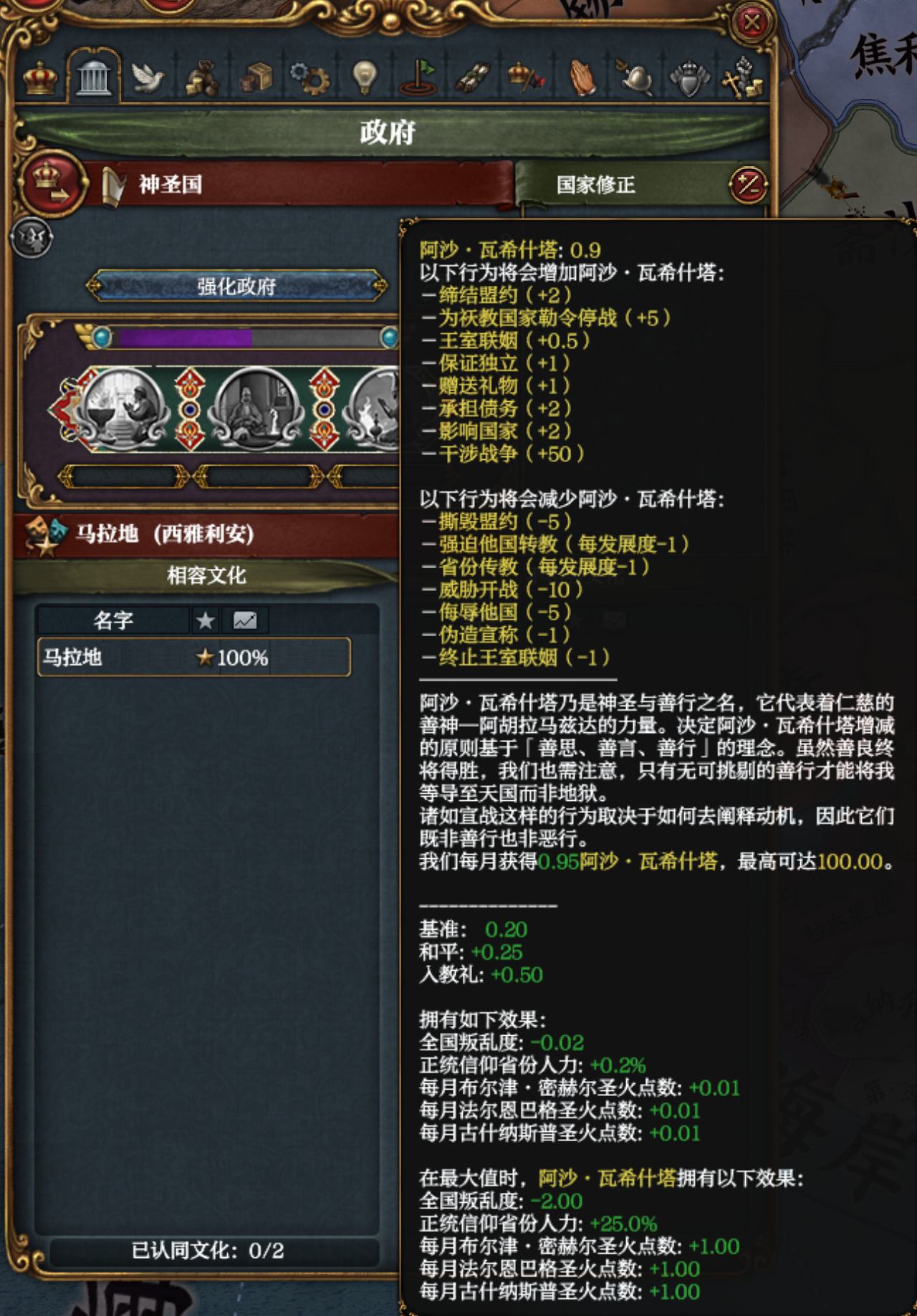Select the second government reform portrait
Image resolution: width=917 pixels, height=1316 pixels.
coord(256,408)
